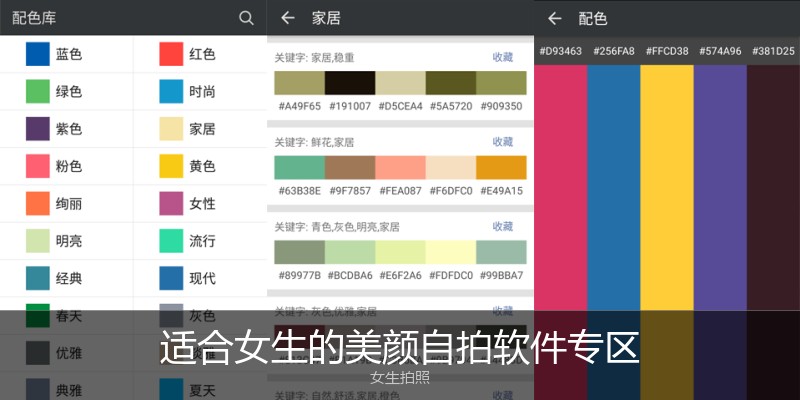
Task: Click the #381D25 hex code label
Action: pos(773,51)
